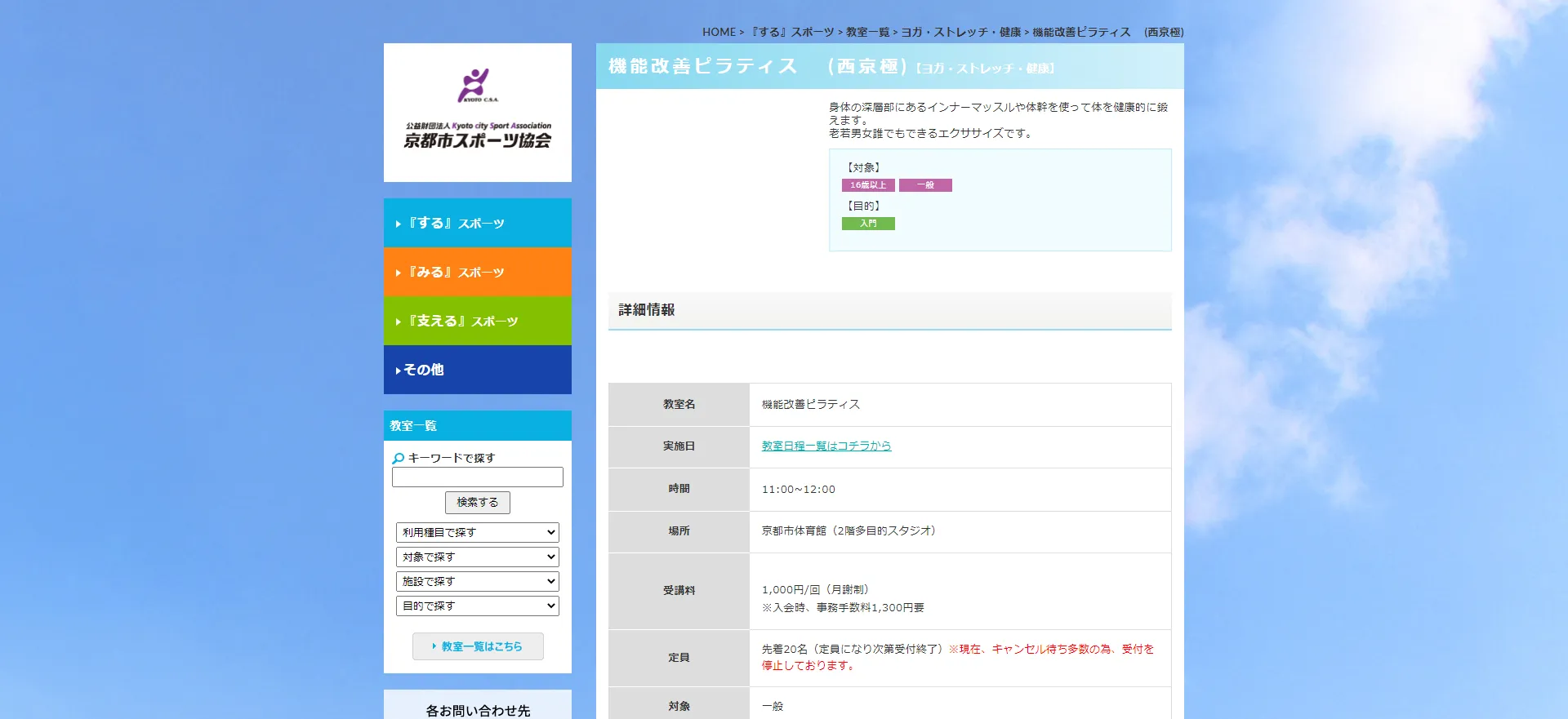
Task: Select the green 入門 purpose tag
Action: [868, 224]
